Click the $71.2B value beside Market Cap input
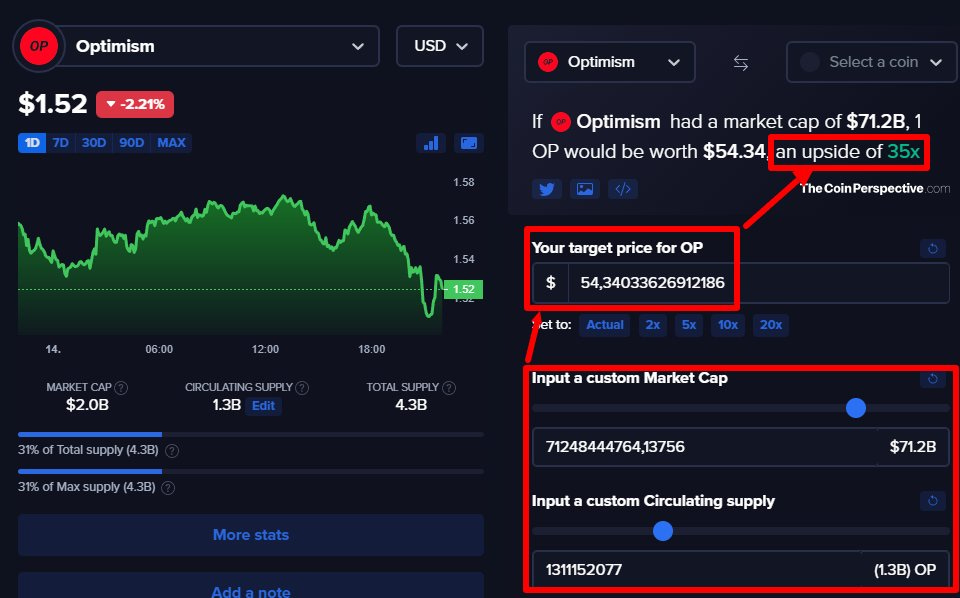 click(x=913, y=447)
